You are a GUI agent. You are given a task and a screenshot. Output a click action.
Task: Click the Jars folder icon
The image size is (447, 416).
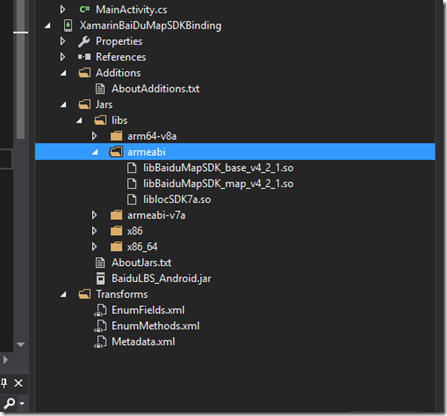pyautogui.click(x=85, y=104)
